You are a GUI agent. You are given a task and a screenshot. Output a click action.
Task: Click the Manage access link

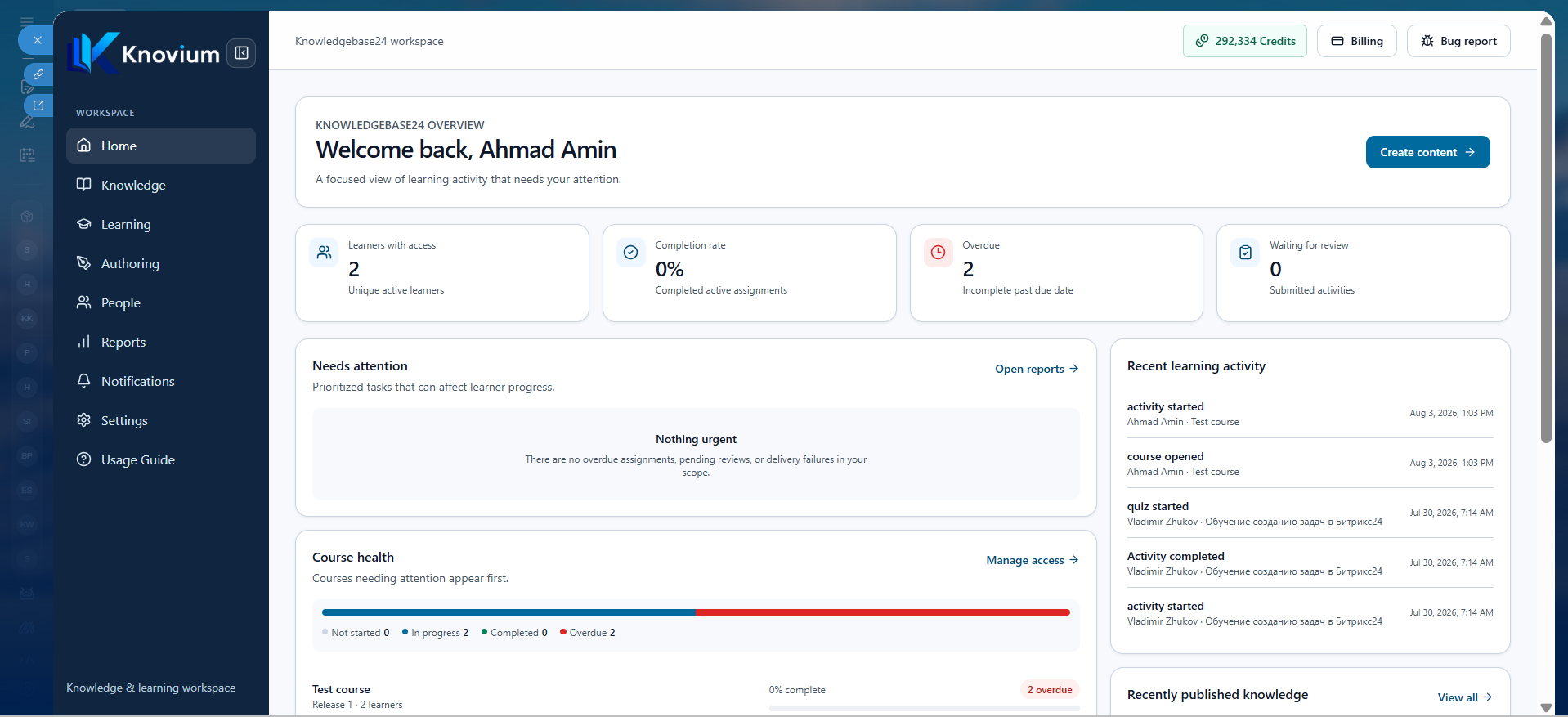pyautogui.click(x=1033, y=560)
